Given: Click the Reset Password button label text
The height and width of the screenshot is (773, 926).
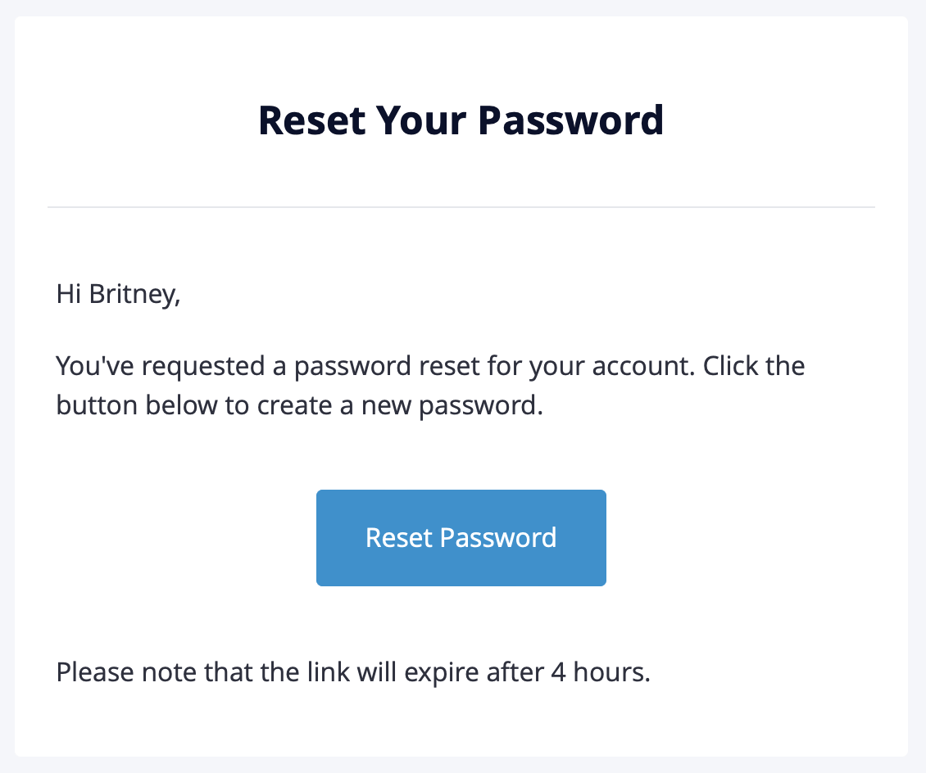Looking at the screenshot, I should click(461, 537).
